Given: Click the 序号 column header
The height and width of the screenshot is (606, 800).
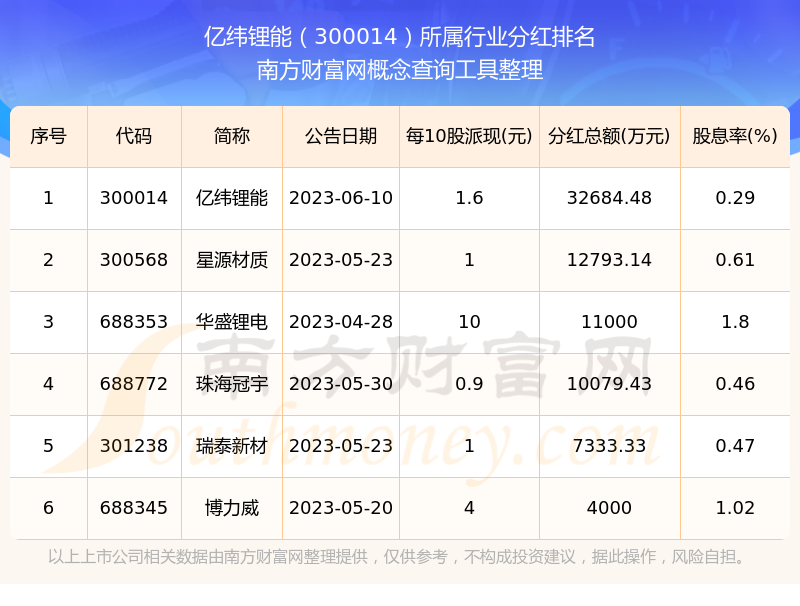Looking at the screenshot, I should (48, 136).
